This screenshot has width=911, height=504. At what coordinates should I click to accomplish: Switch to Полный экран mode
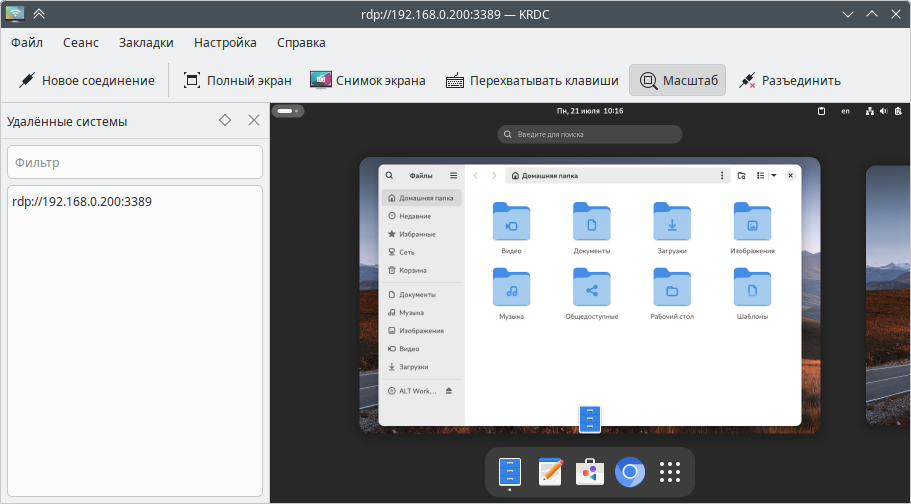click(237, 80)
